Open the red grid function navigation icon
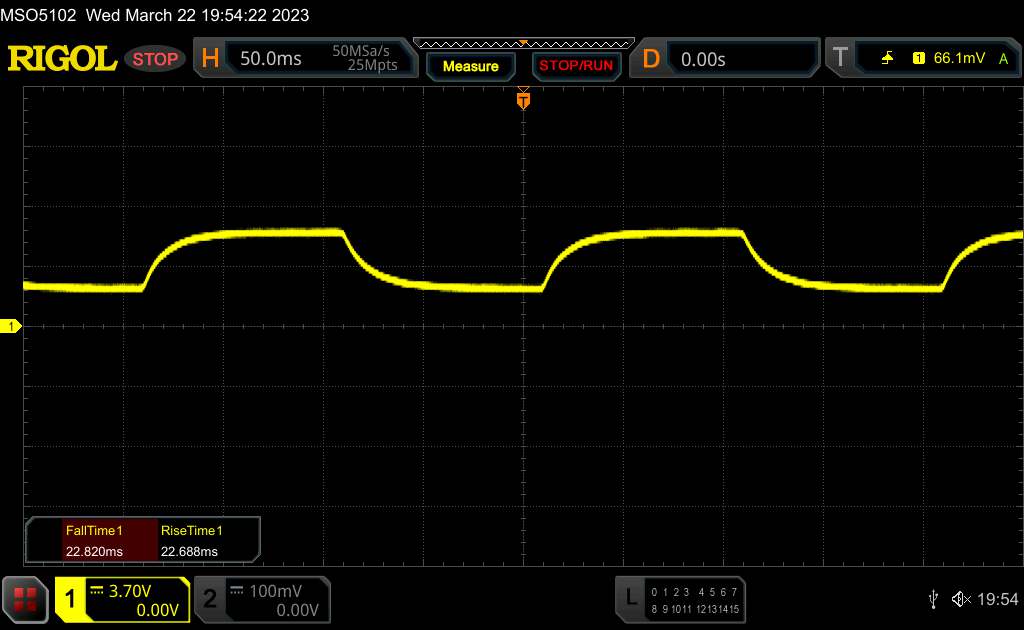The width and height of the screenshot is (1024, 630). [x=25, y=599]
